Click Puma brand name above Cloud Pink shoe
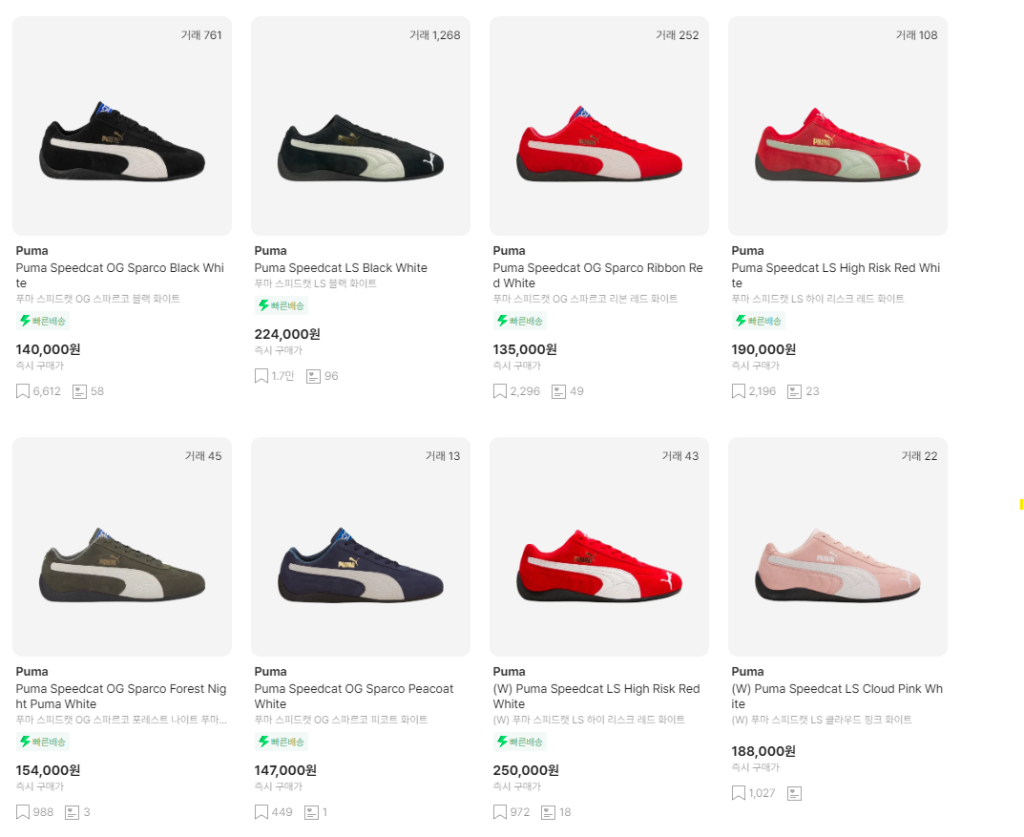 (747, 671)
